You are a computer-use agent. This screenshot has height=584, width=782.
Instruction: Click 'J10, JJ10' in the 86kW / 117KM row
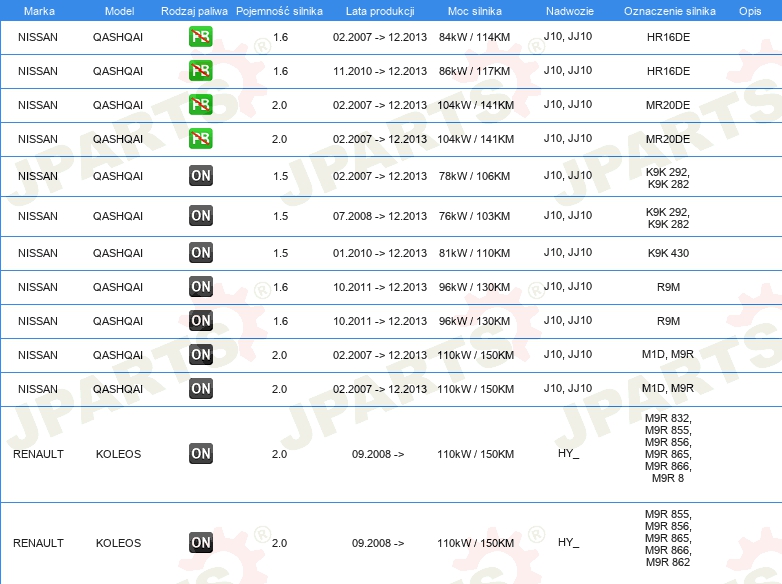pos(568,70)
